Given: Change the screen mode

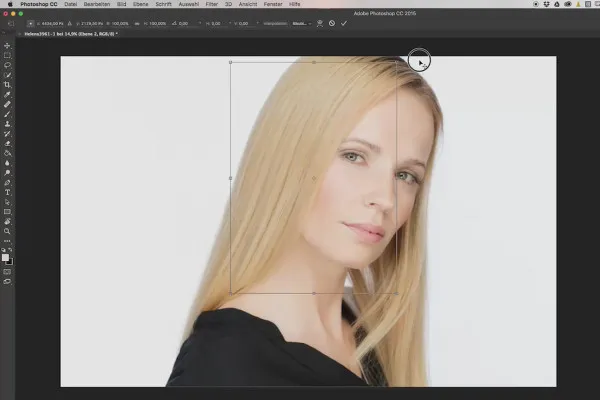Looking at the screenshot, I should click(7, 281).
